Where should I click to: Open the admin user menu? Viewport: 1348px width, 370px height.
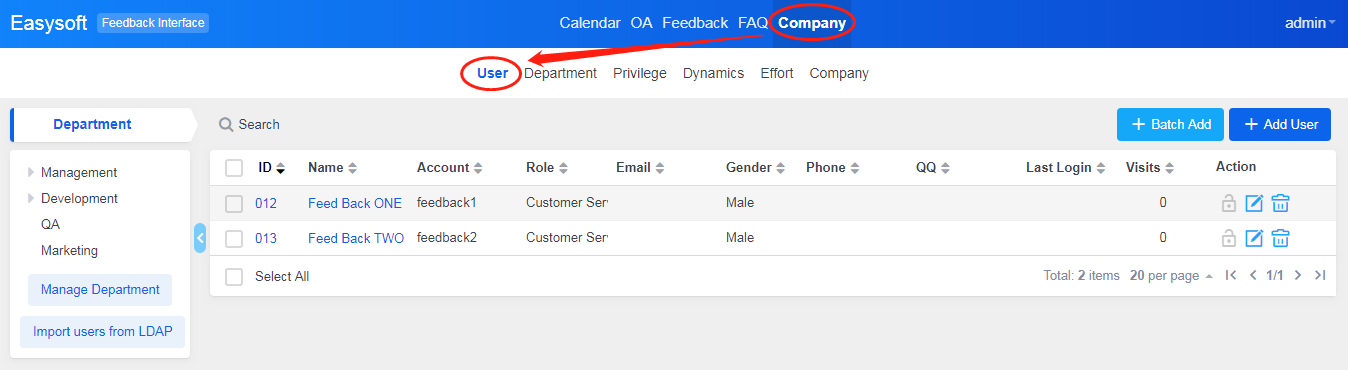[x=1310, y=23]
